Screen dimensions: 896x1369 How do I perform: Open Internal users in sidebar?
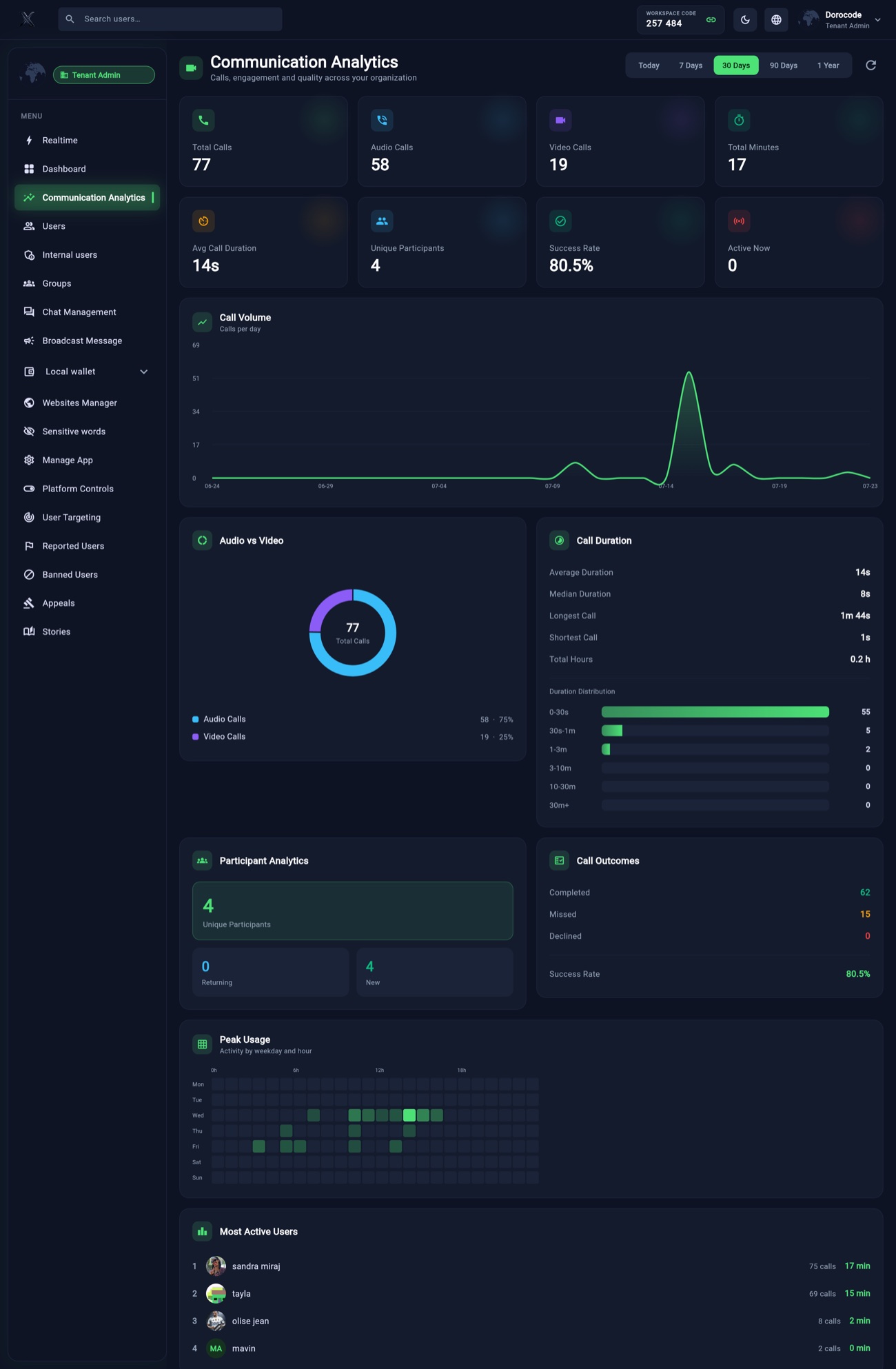pyautogui.click(x=87, y=254)
